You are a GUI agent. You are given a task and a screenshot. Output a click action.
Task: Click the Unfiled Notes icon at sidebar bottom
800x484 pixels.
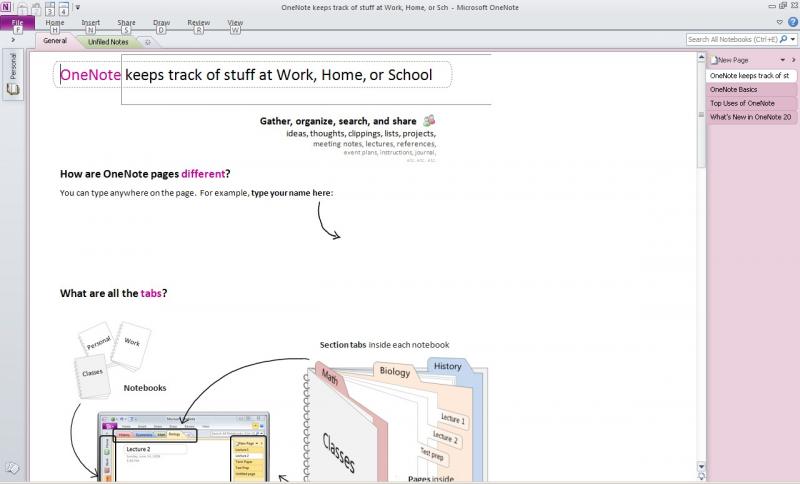(x=12, y=467)
